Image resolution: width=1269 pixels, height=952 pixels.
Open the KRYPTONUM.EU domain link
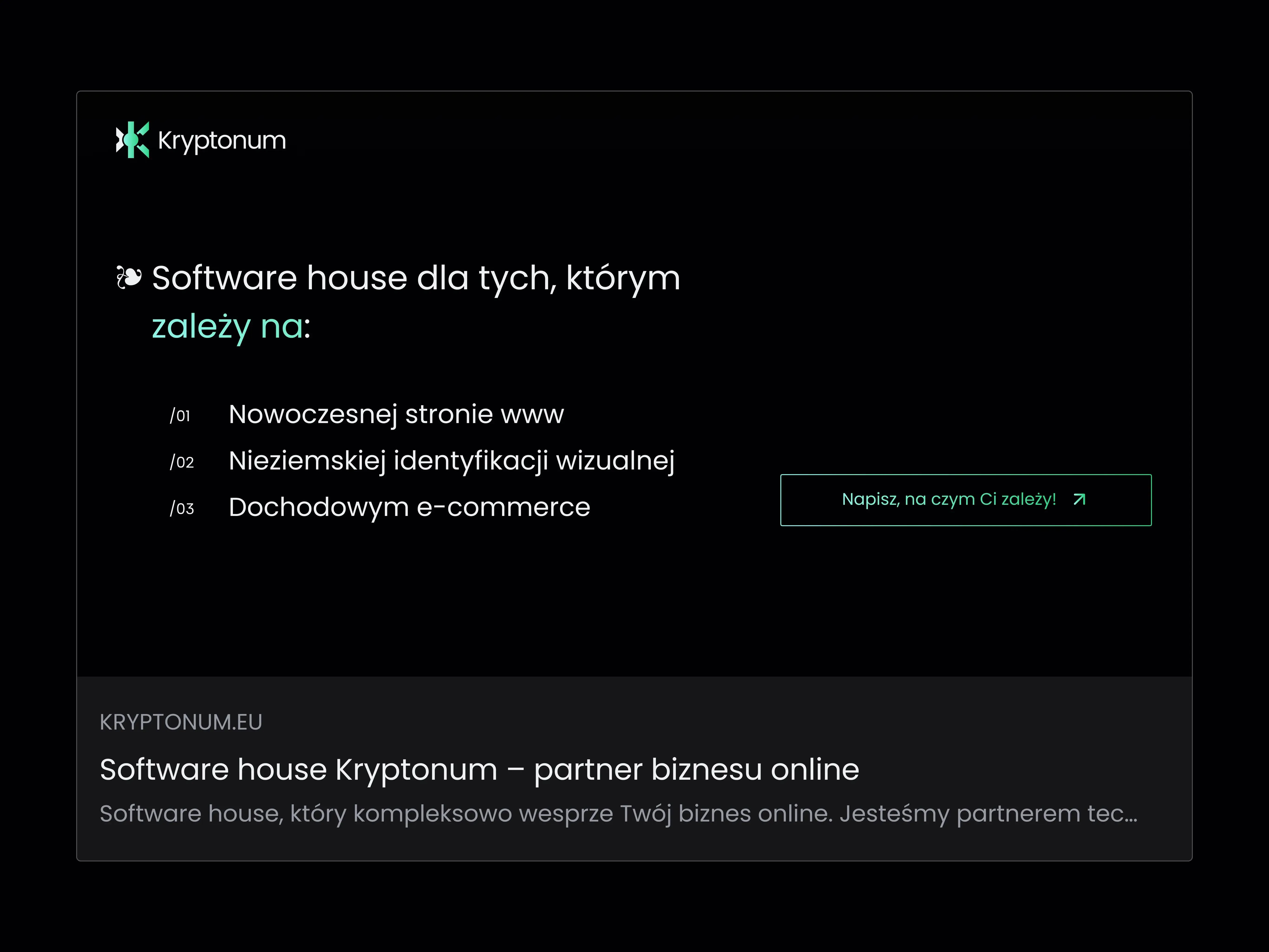point(181,722)
